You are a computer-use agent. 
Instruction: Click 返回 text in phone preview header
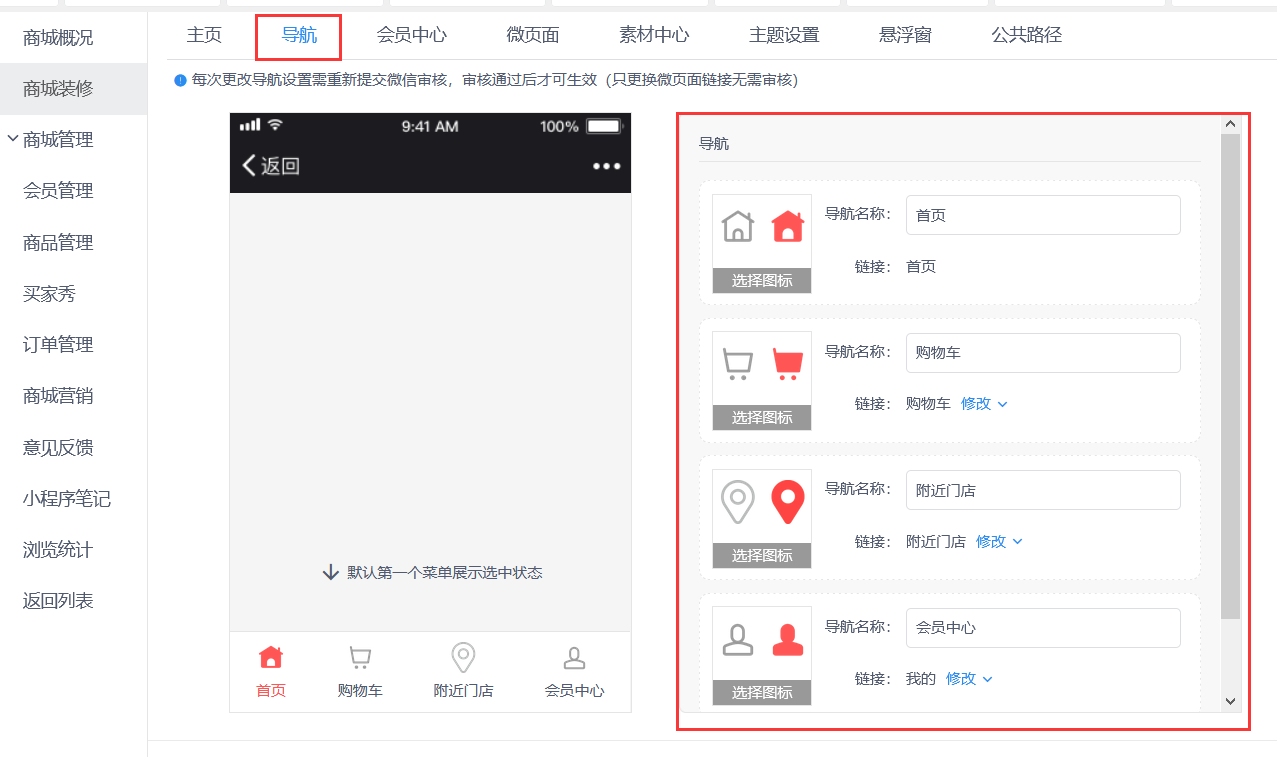pos(280,166)
